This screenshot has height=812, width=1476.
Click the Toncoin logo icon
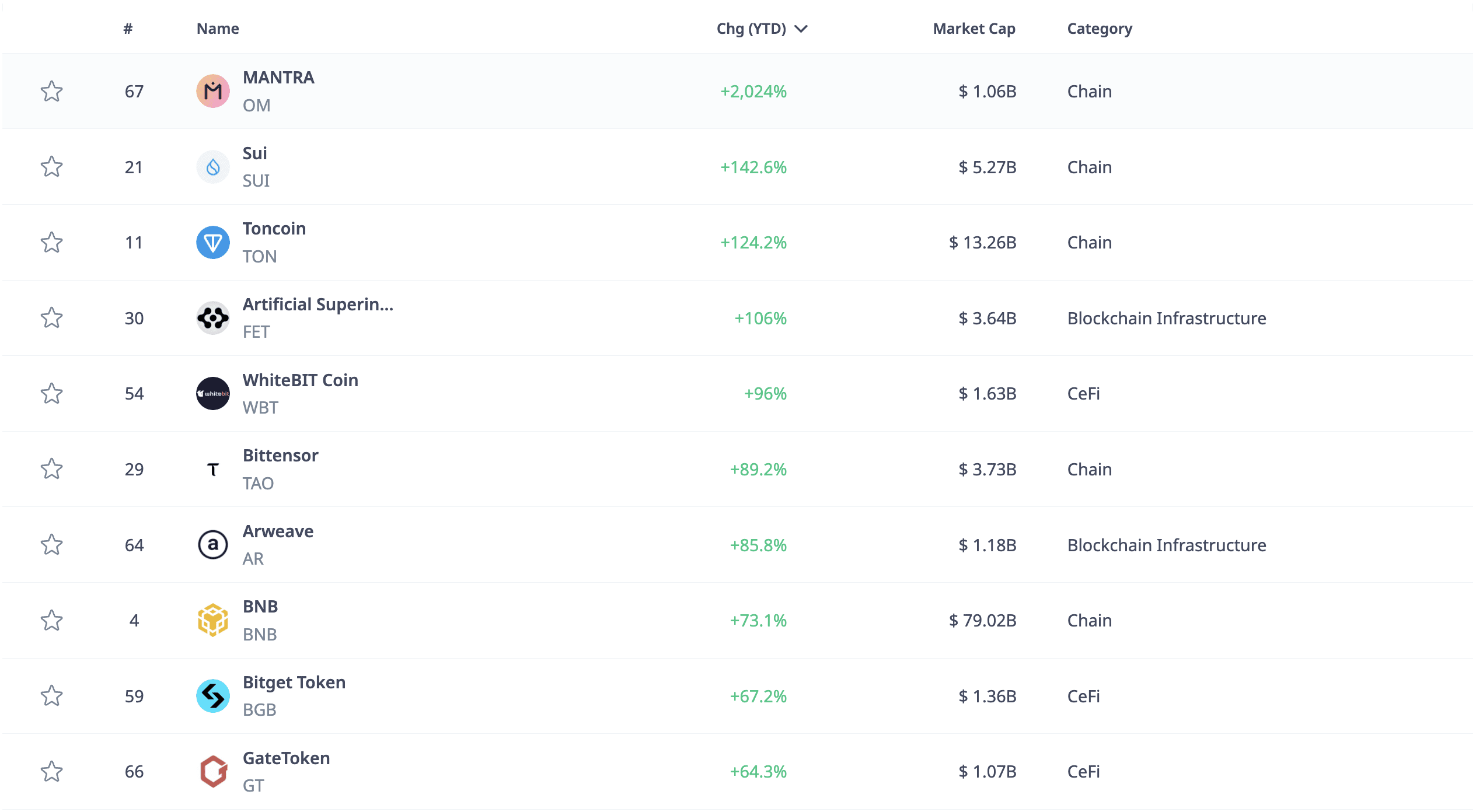tap(212, 242)
